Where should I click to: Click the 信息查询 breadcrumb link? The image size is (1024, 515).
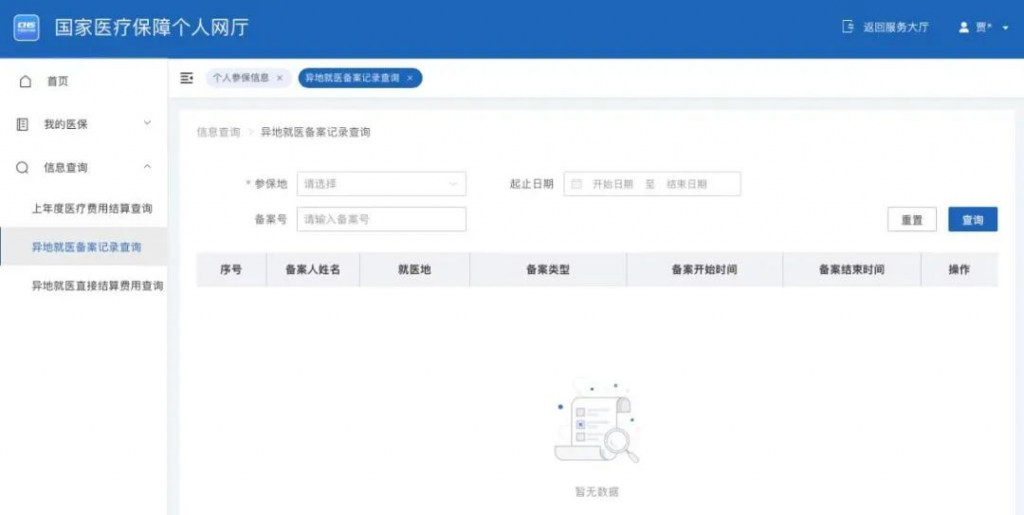click(218, 132)
